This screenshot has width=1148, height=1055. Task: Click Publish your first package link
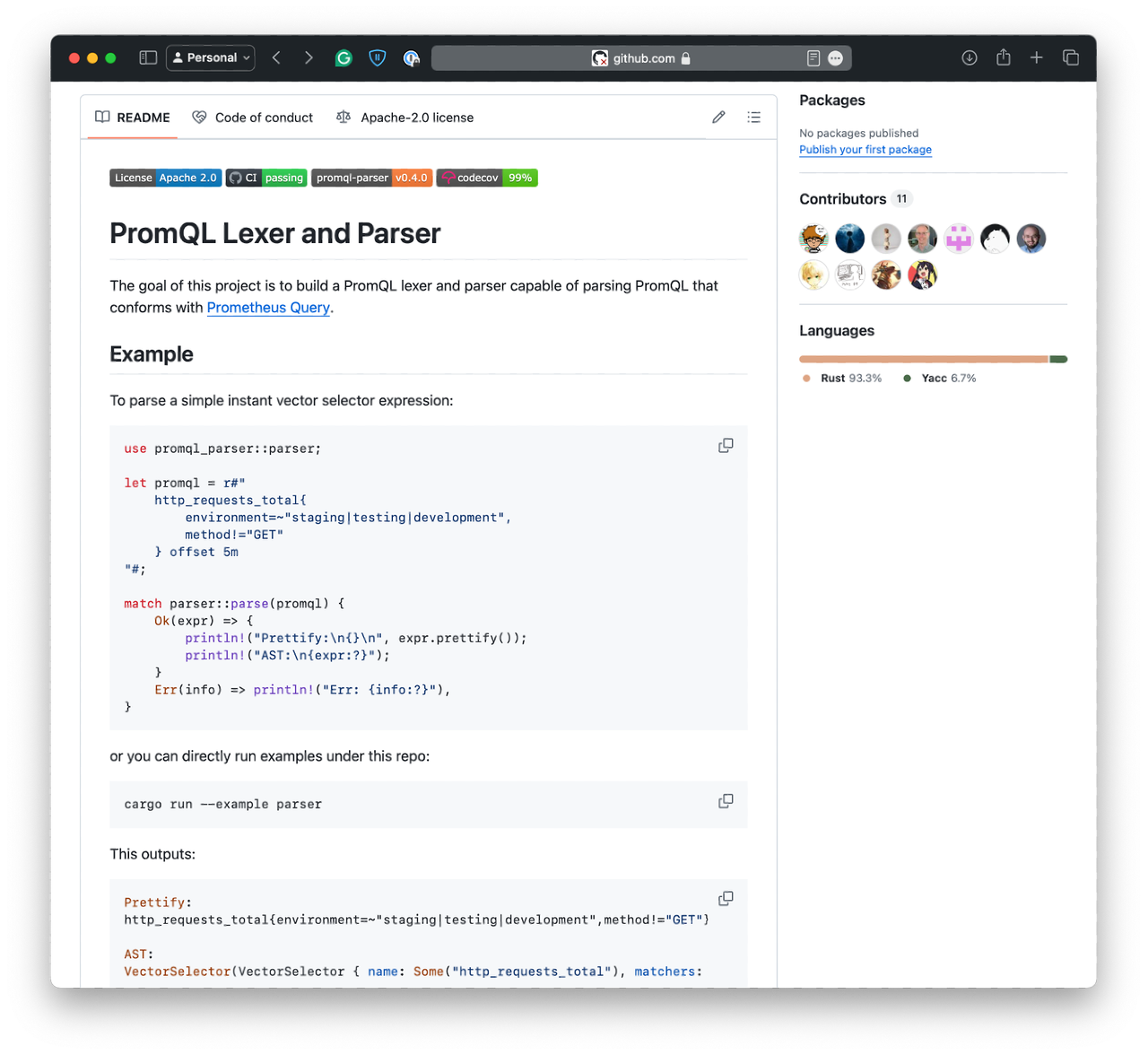tap(865, 150)
